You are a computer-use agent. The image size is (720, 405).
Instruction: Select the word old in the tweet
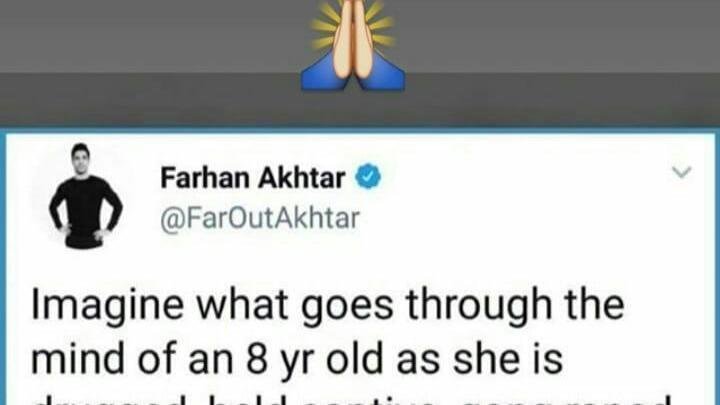(354, 358)
